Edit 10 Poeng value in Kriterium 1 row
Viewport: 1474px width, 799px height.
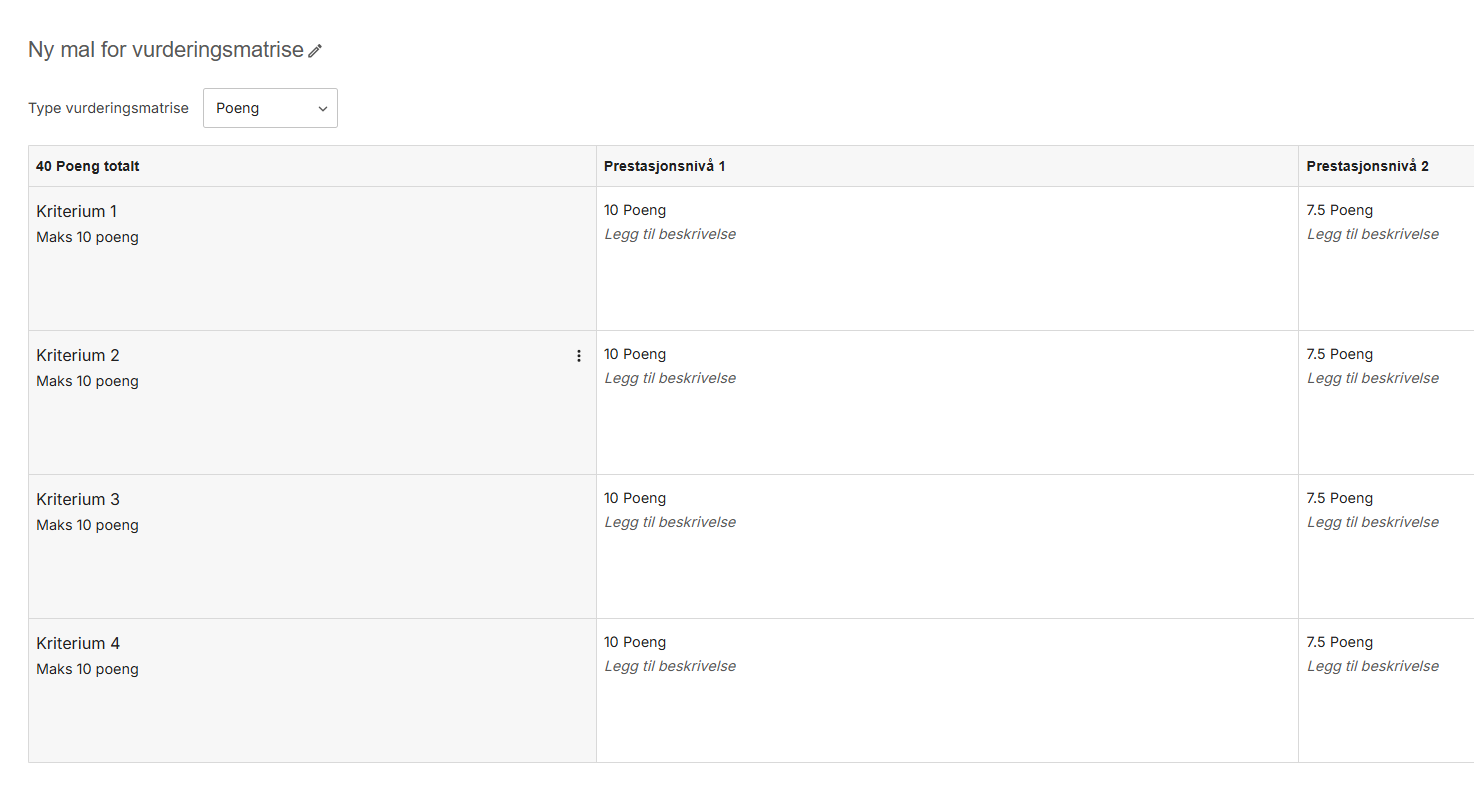click(635, 210)
